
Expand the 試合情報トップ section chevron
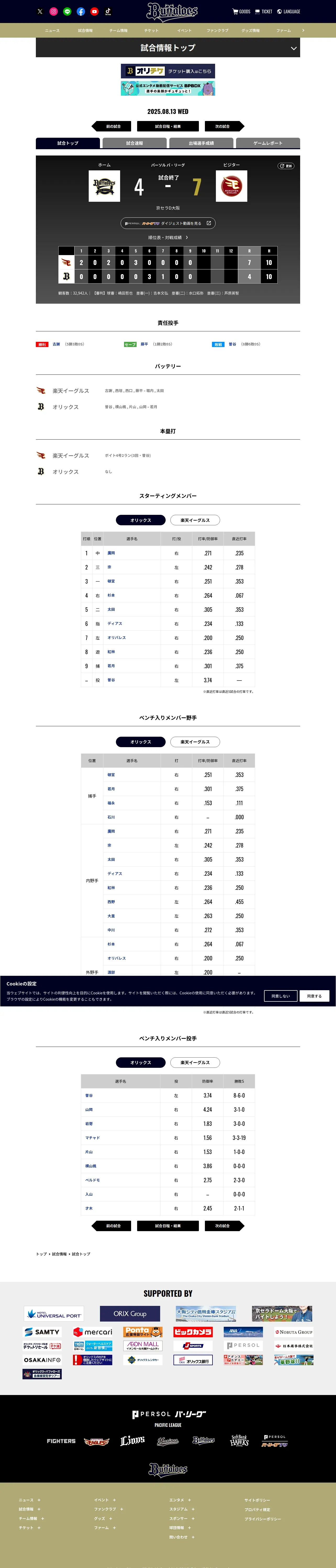point(293,48)
